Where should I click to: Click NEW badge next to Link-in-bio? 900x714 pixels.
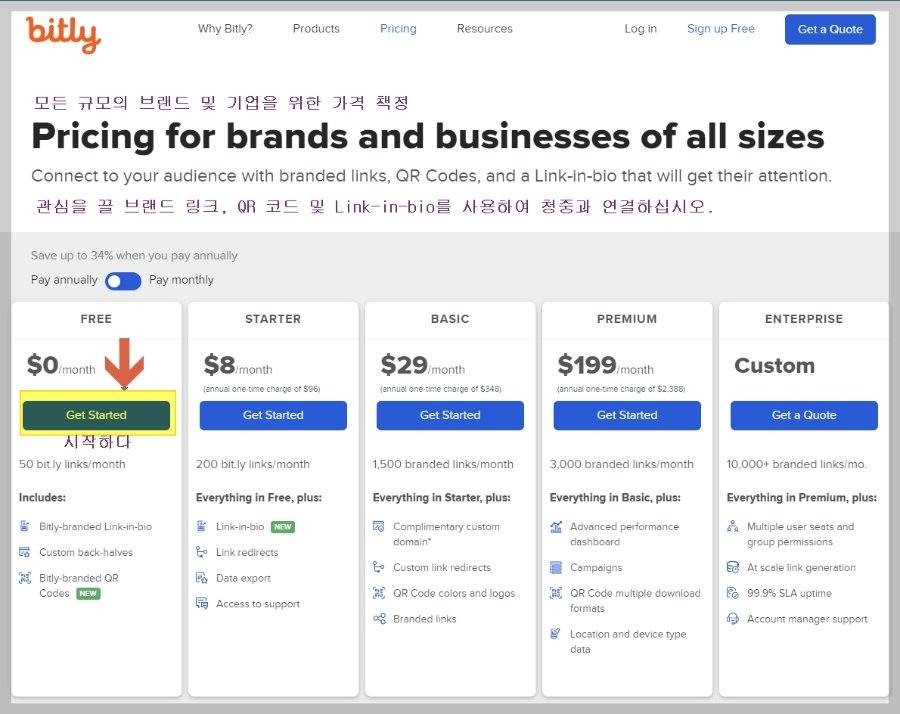pos(282,527)
